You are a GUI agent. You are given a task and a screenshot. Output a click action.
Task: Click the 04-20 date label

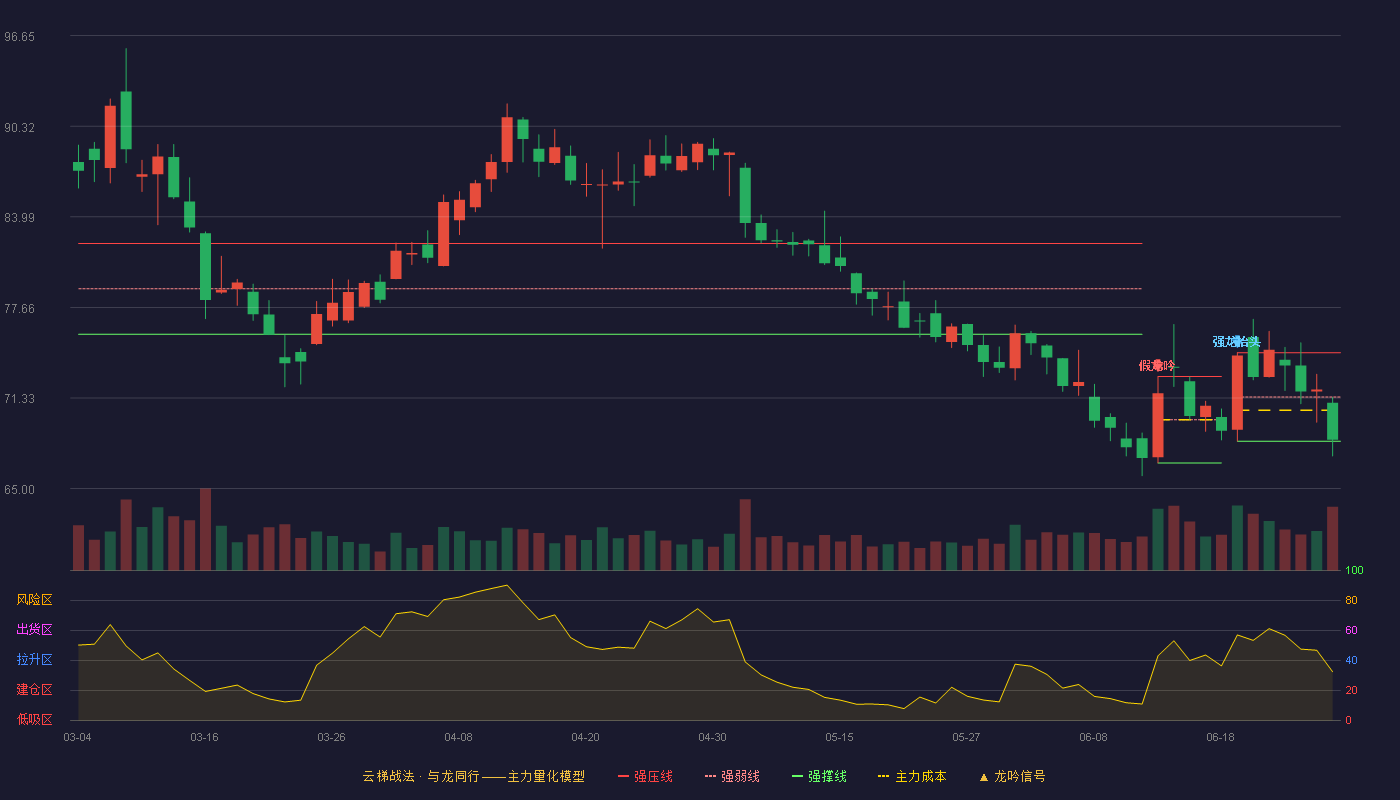pos(585,737)
